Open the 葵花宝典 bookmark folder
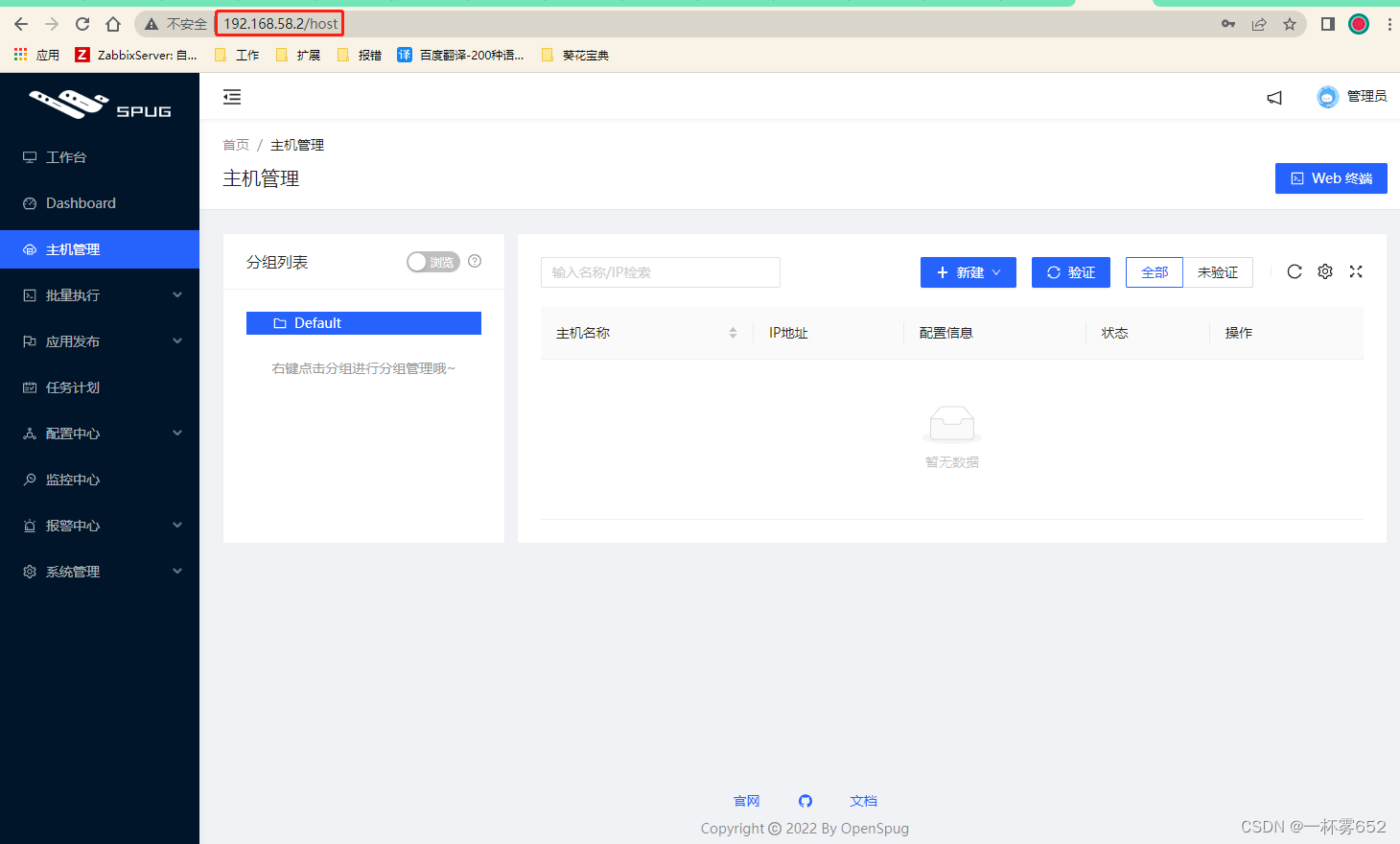The image size is (1400, 844). click(575, 55)
